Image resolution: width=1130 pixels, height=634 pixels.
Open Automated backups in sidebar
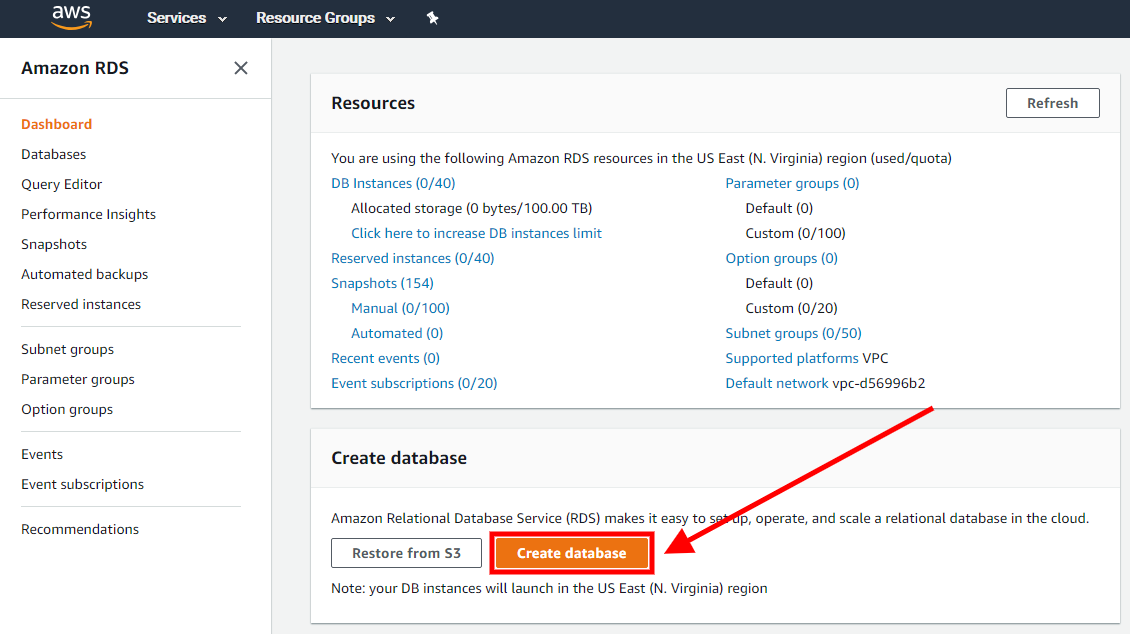click(84, 274)
